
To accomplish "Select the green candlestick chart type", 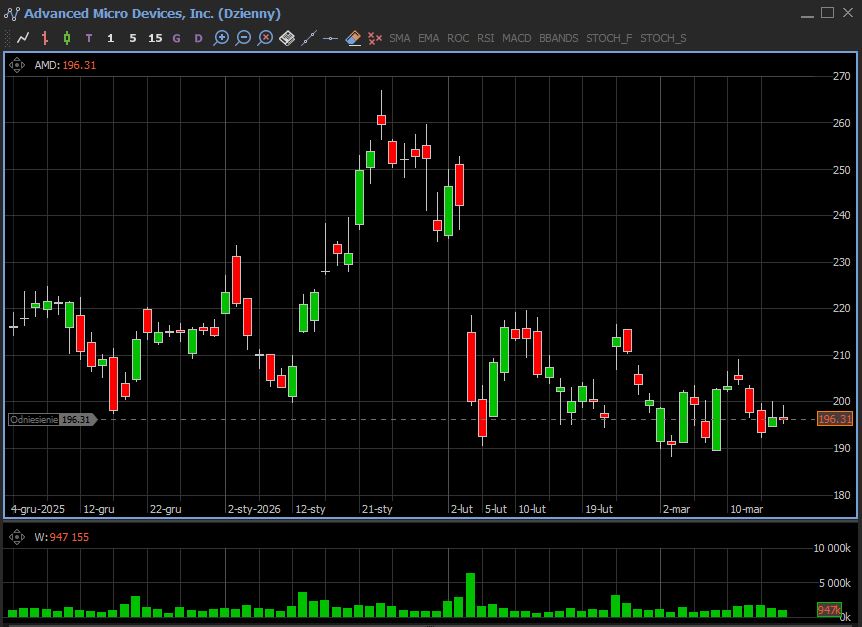I will click(67, 38).
